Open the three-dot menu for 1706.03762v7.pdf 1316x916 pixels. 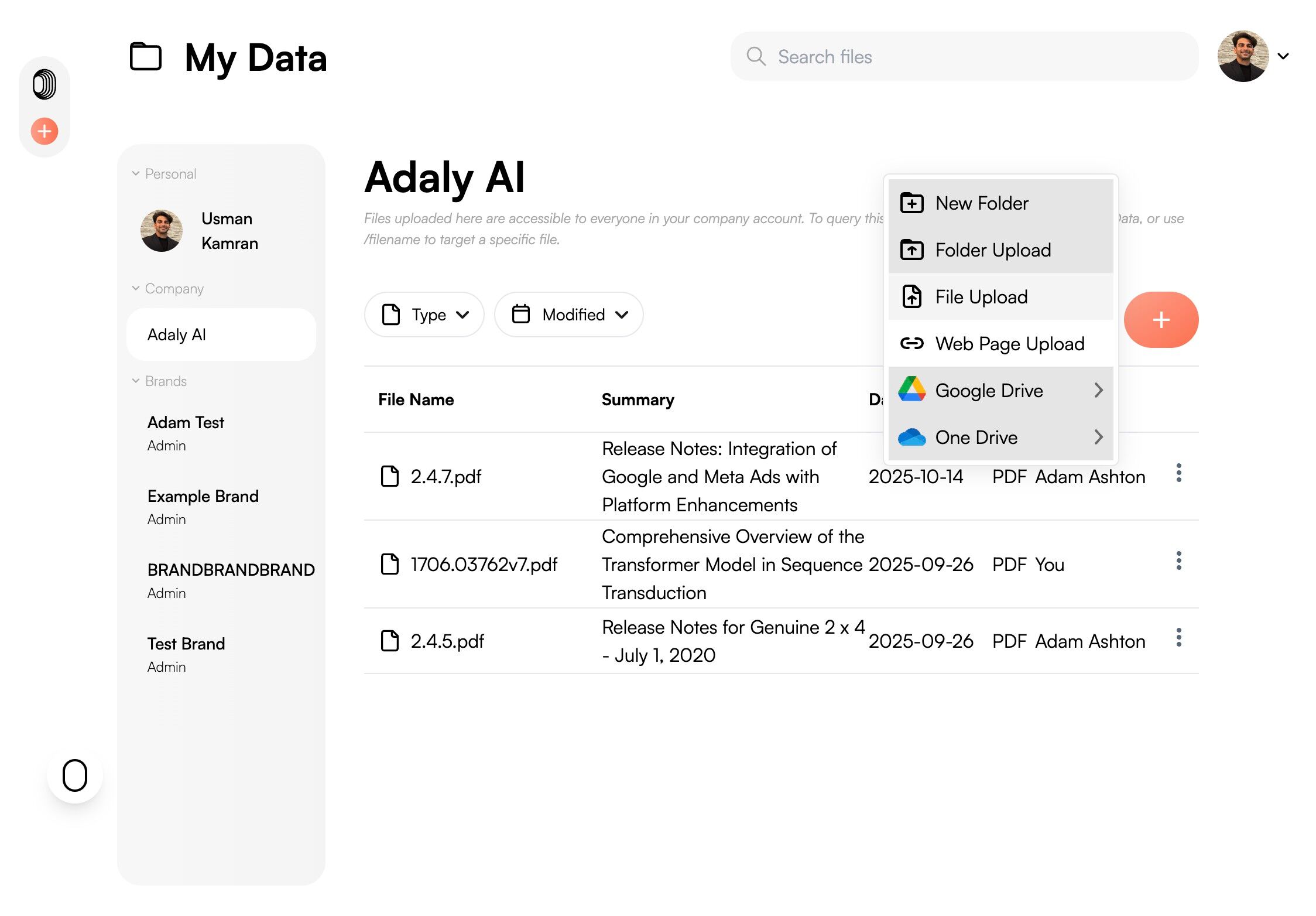[1178, 561]
